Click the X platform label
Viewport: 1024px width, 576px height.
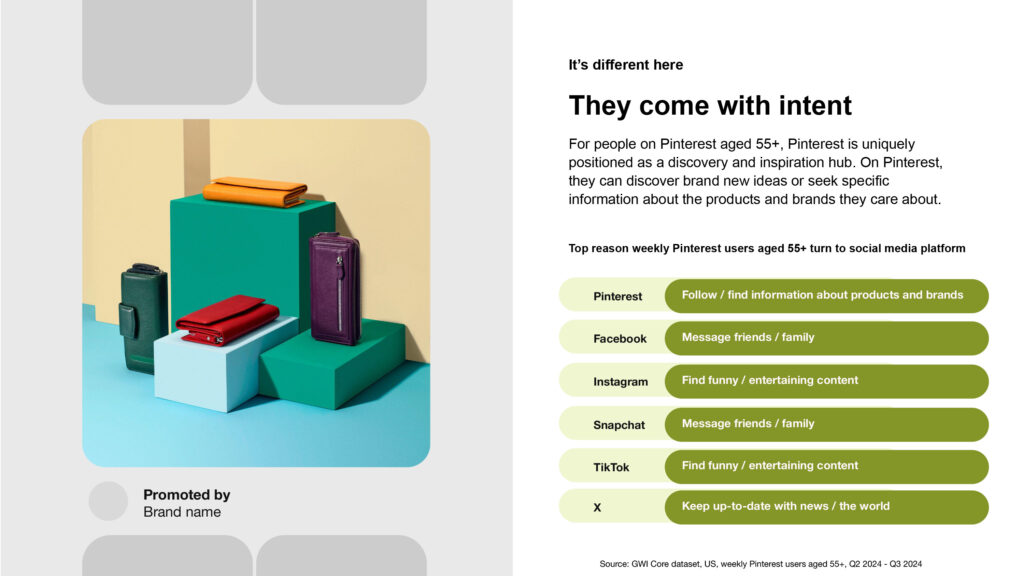click(x=597, y=507)
